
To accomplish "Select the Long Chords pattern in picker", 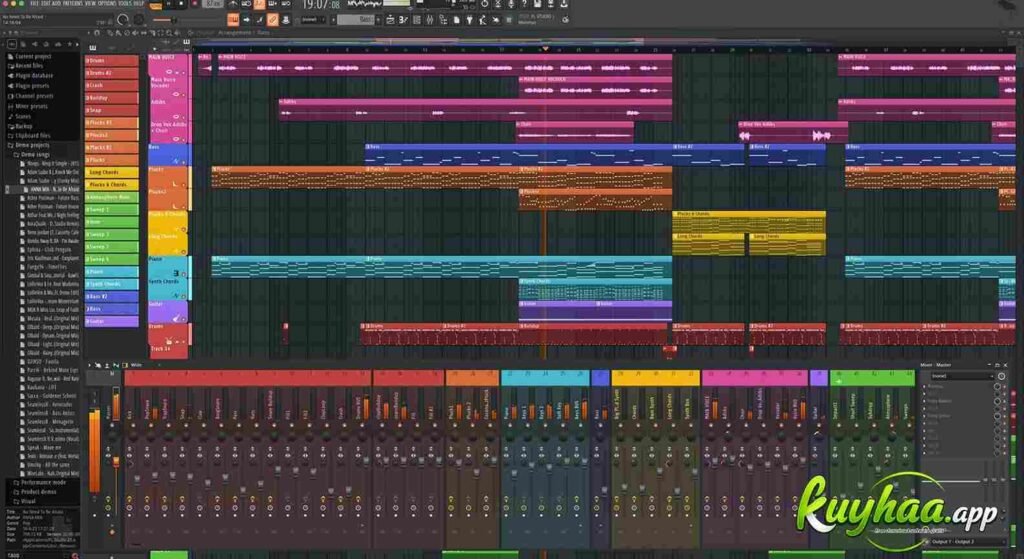I will (112, 172).
